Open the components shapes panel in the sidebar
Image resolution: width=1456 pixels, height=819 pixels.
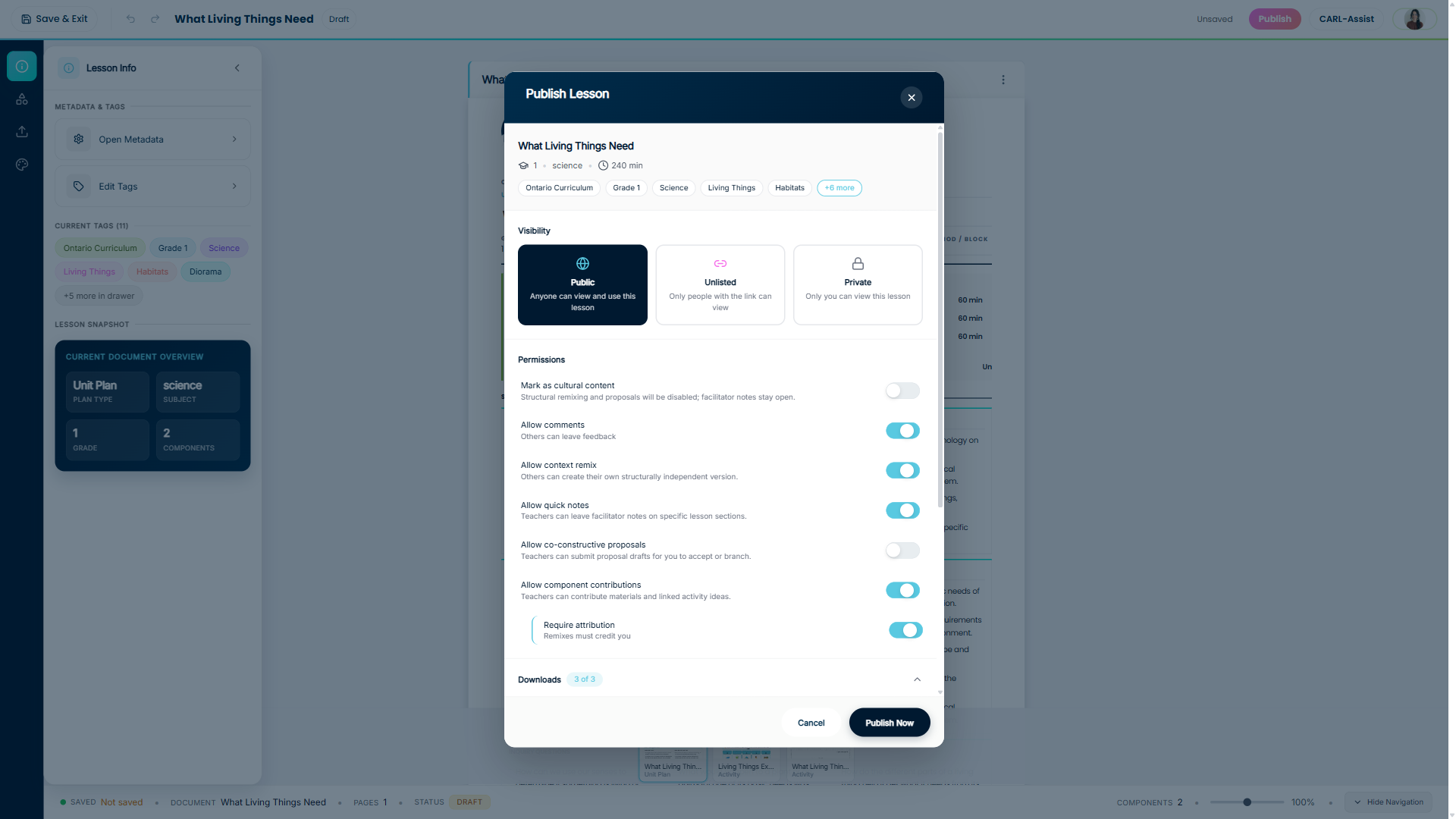point(21,99)
